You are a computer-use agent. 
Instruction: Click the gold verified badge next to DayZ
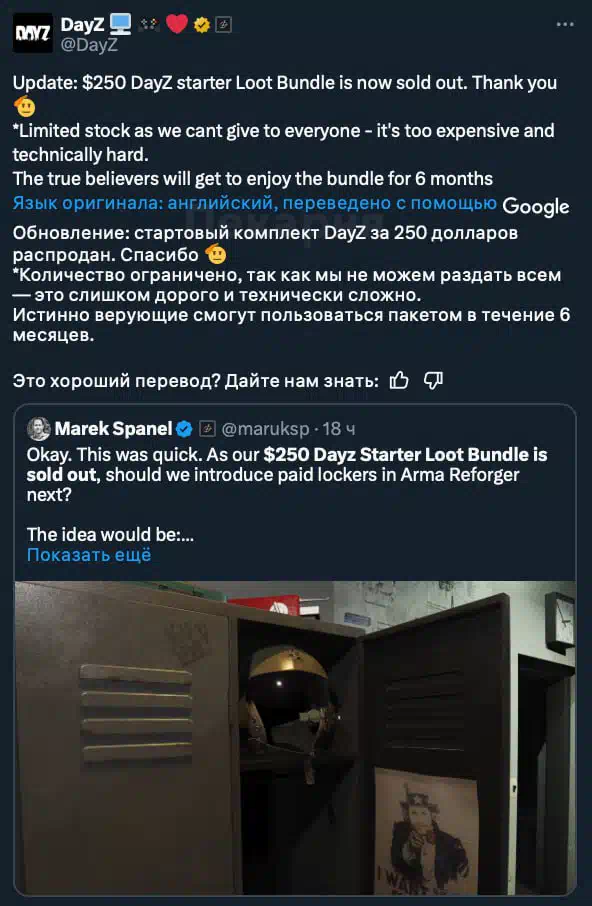point(202,24)
